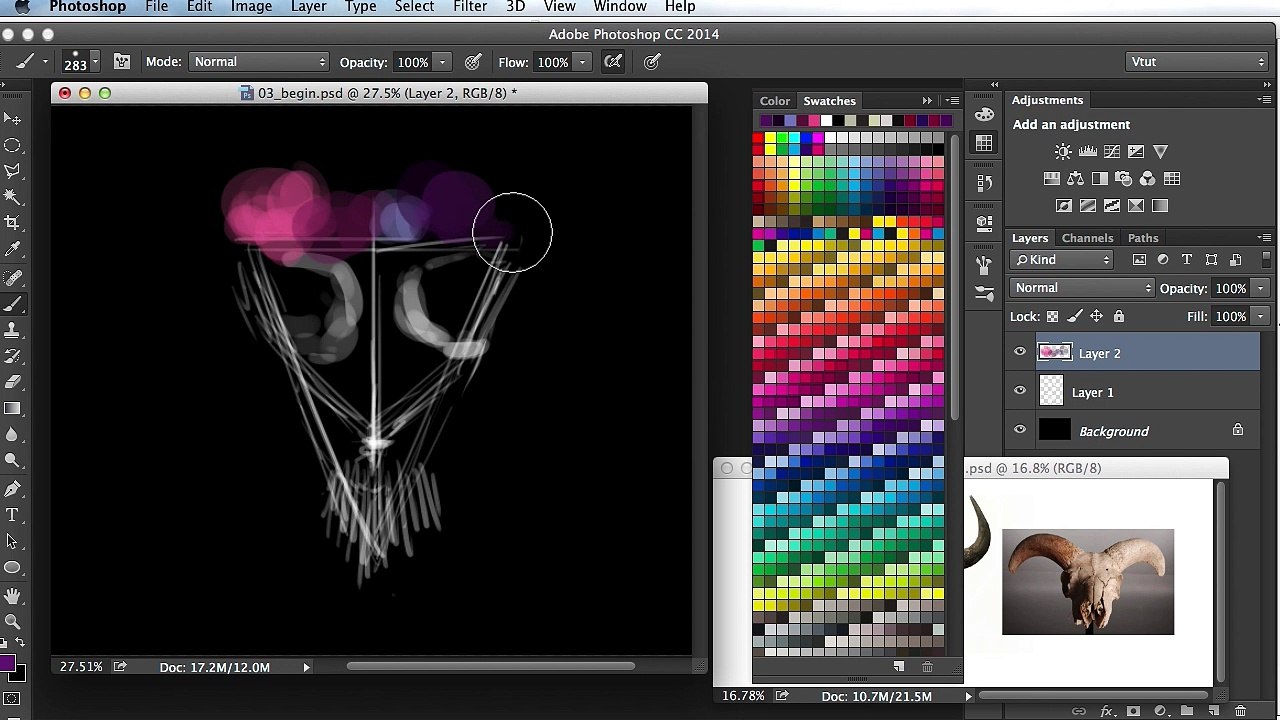Open the layer Opacity arrow
The width and height of the screenshot is (1280, 720).
click(1261, 288)
